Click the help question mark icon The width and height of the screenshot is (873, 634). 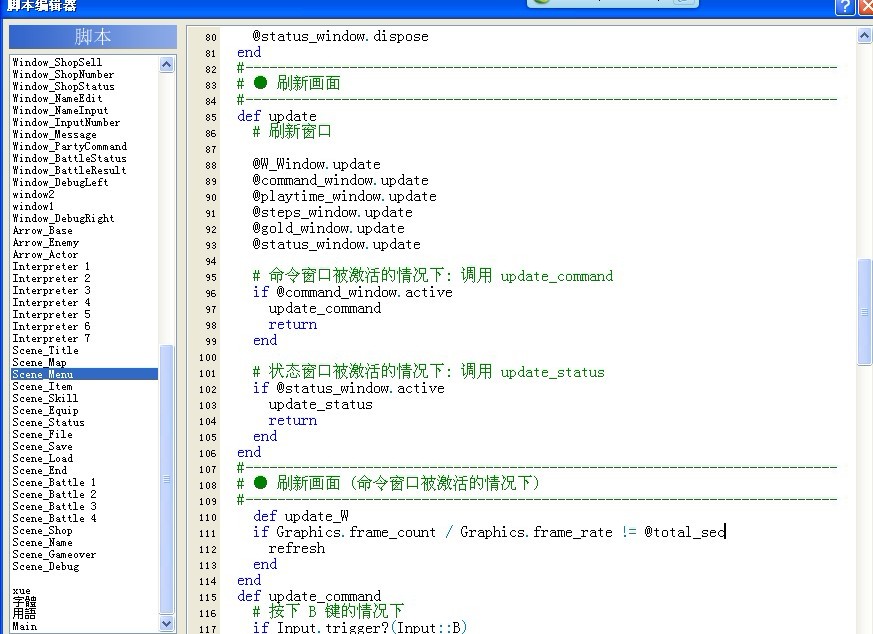point(845,7)
